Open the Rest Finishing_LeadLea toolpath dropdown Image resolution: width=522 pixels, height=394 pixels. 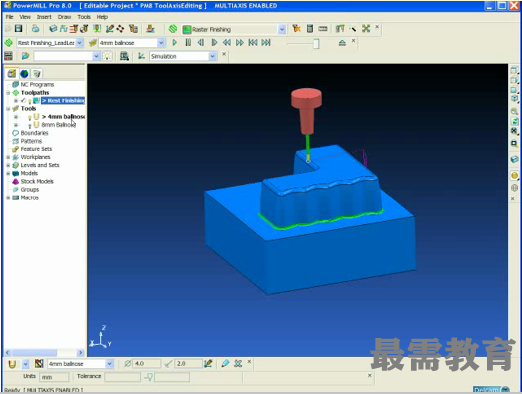point(79,43)
